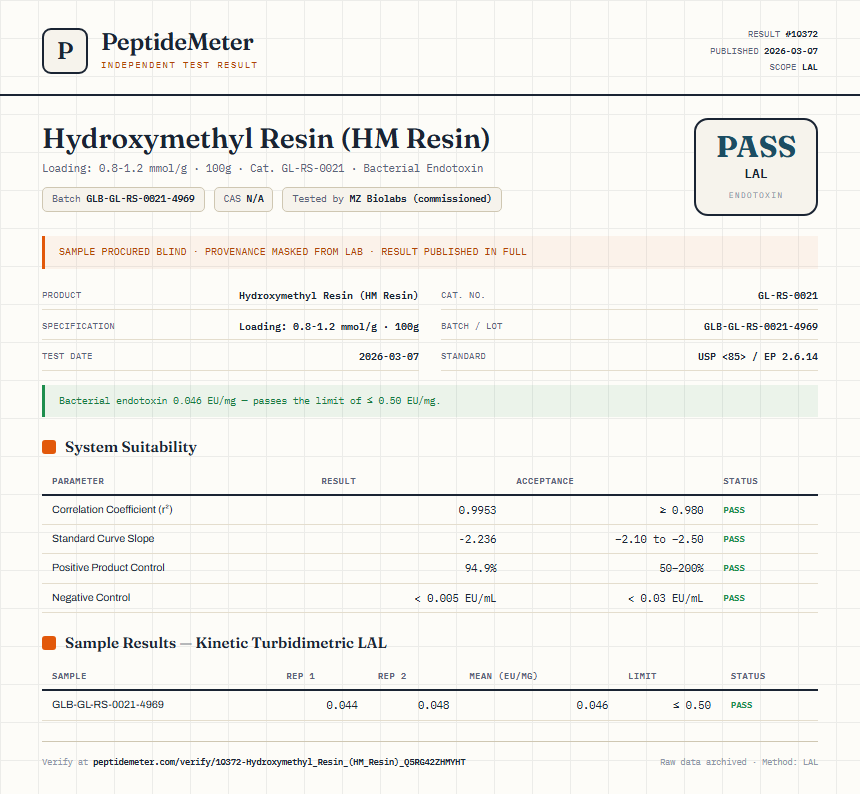The image size is (860, 794).
Task: Select the limit value ≤ 0.50
Action: tap(692, 705)
